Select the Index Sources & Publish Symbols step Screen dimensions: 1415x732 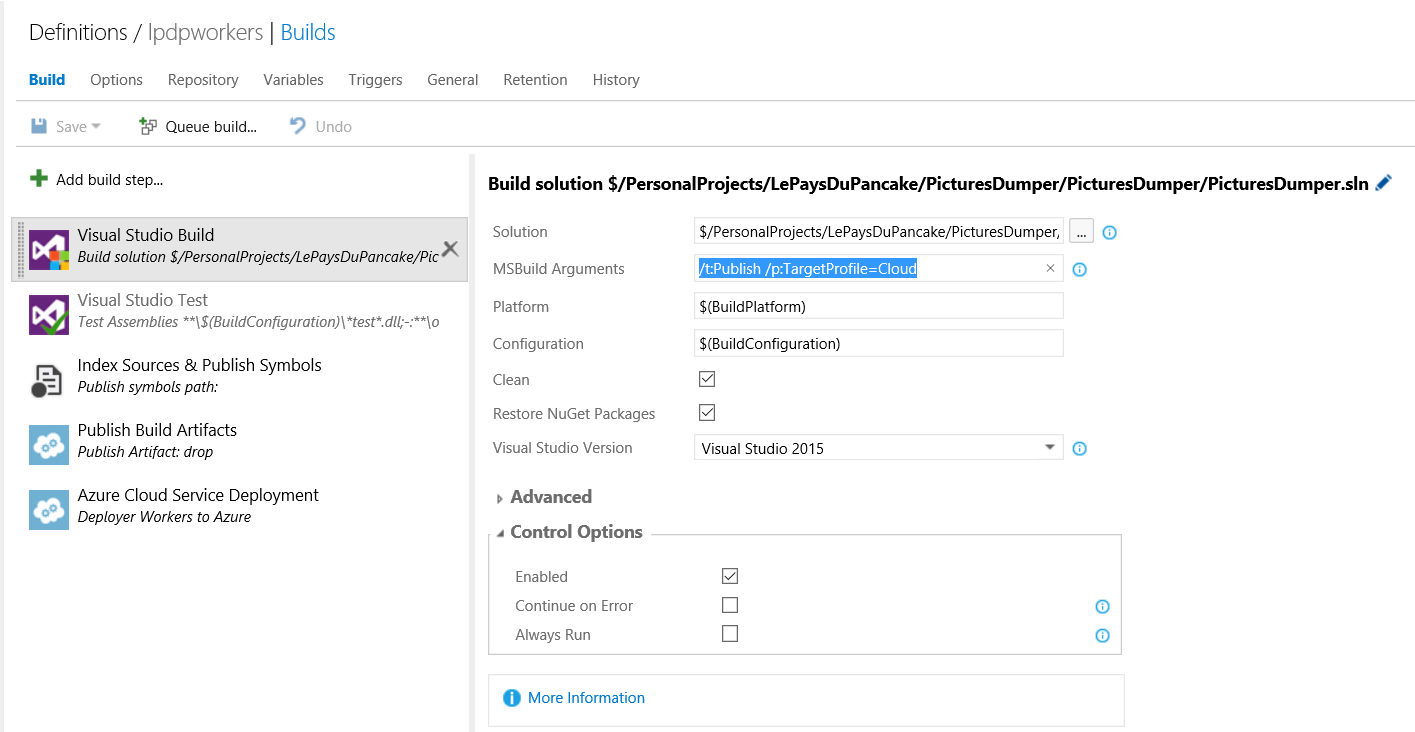(x=239, y=379)
